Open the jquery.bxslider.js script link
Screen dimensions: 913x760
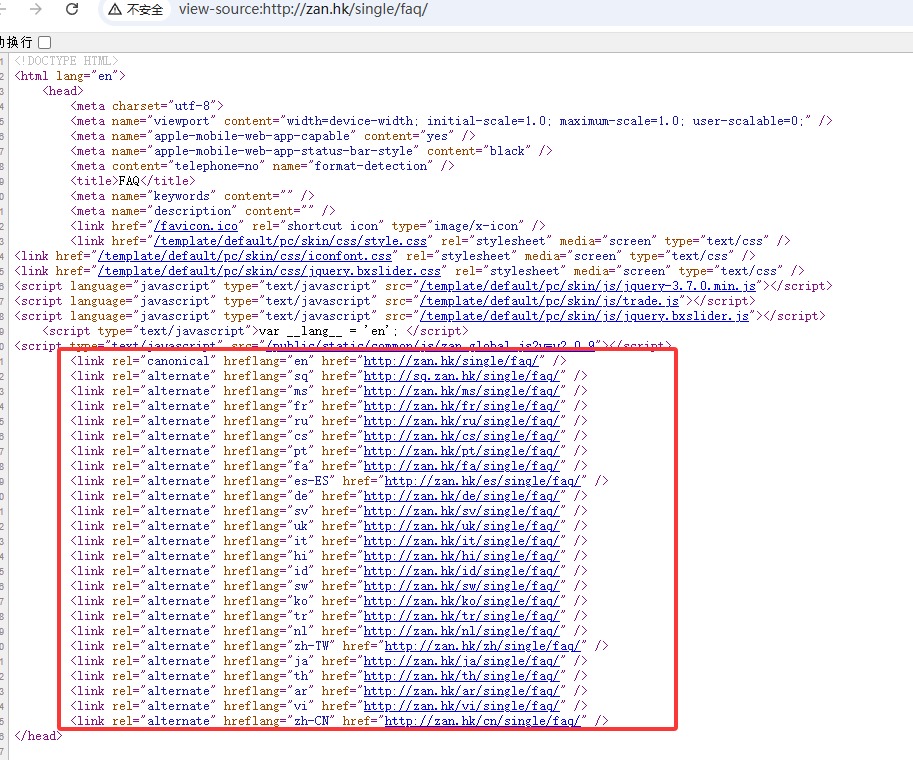click(x=584, y=316)
